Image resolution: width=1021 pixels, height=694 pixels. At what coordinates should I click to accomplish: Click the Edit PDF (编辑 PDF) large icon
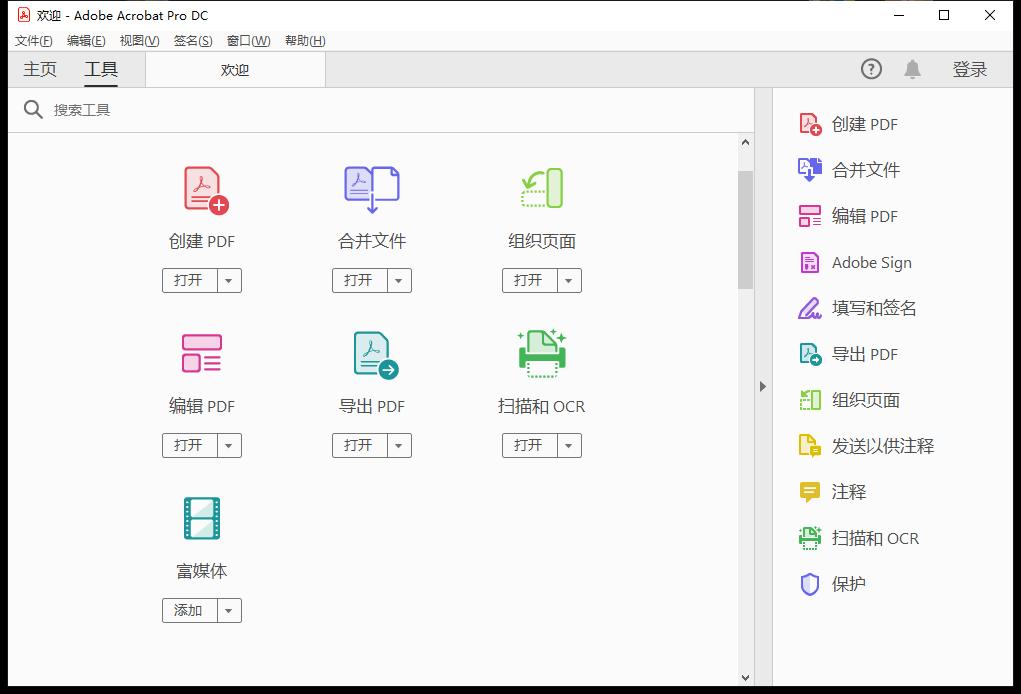coord(202,354)
